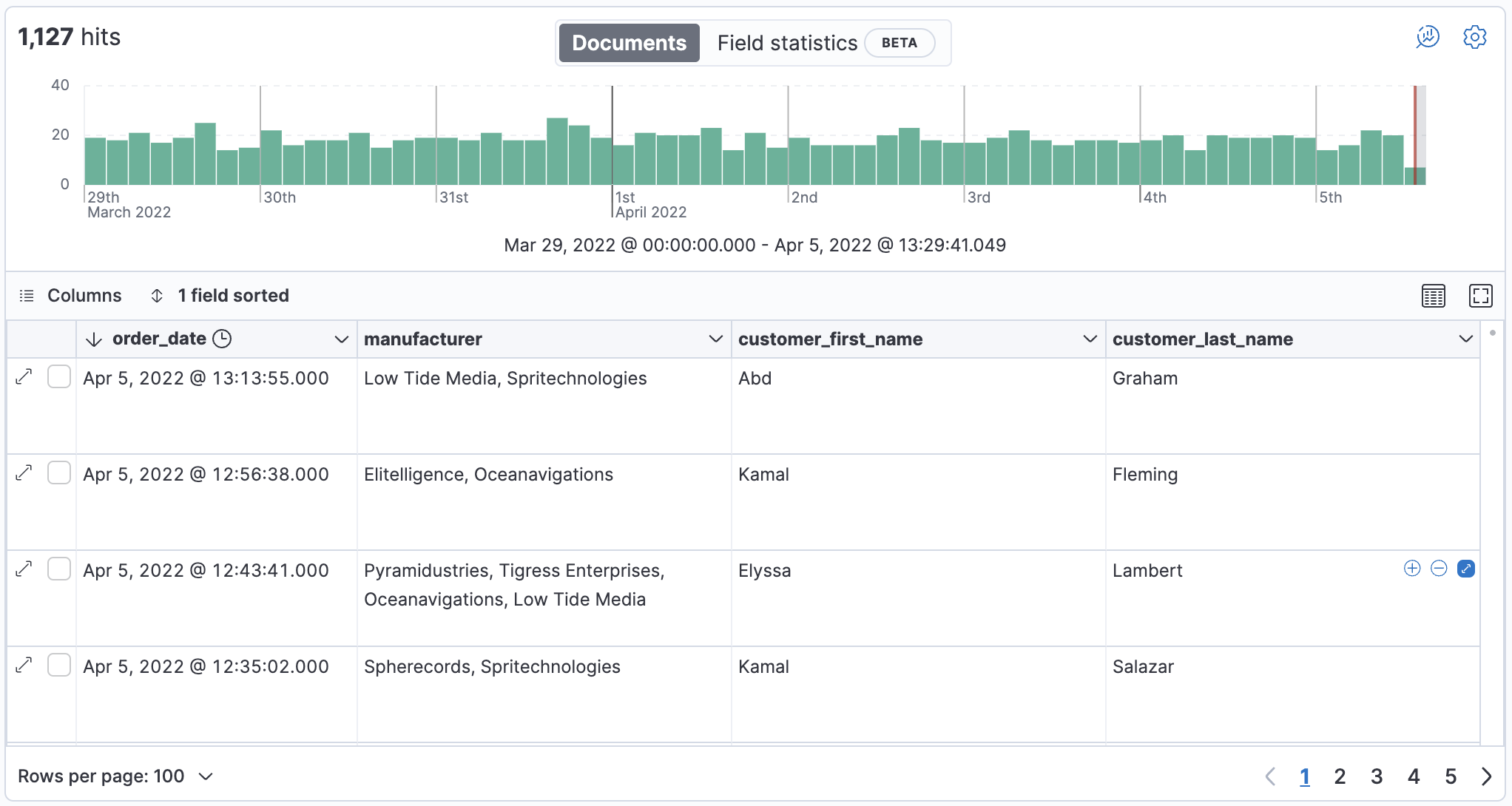Expand the Abd Graham document row
Viewport: 1512px width, 806px height.
[x=24, y=377]
